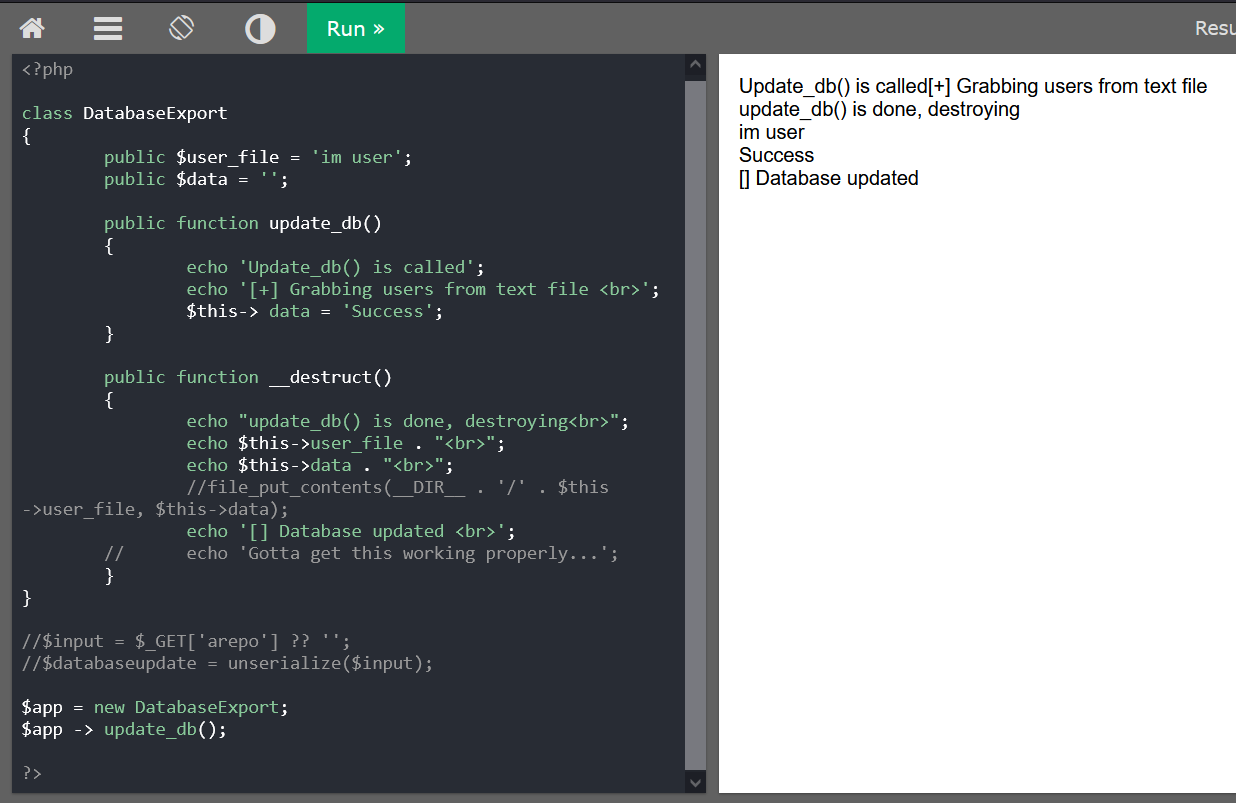Click the Result label at top right
The height and width of the screenshot is (803, 1236).
pyautogui.click(x=1214, y=28)
